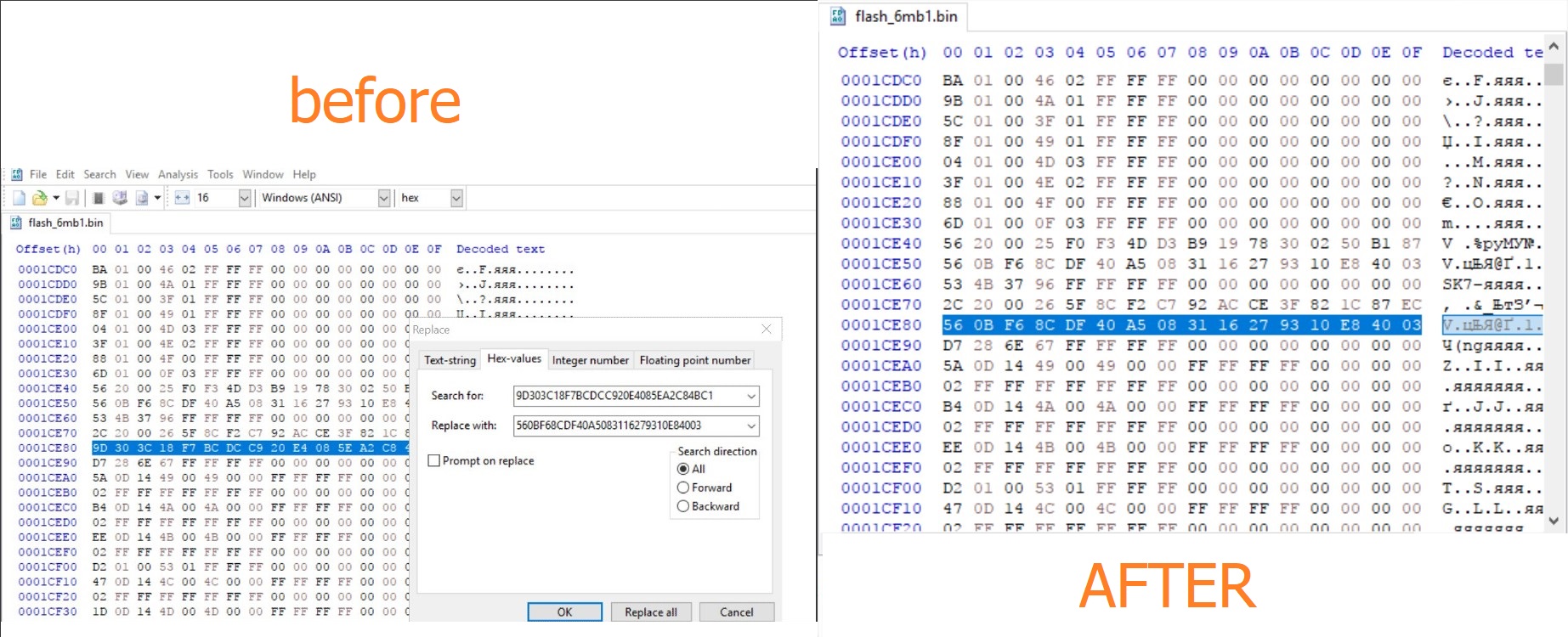The height and width of the screenshot is (637, 1568).
Task: Click the Save floppy disk icon
Action: click(x=72, y=198)
